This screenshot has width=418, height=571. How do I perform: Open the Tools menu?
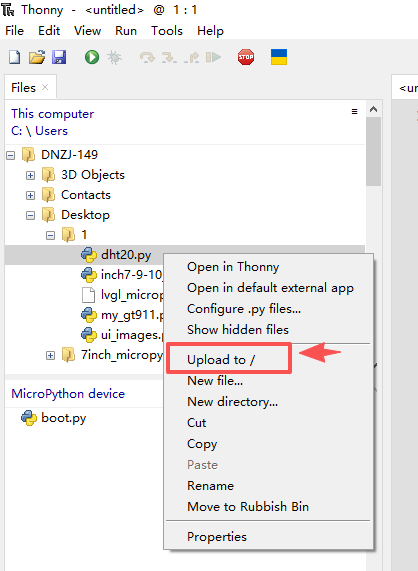tap(167, 31)
